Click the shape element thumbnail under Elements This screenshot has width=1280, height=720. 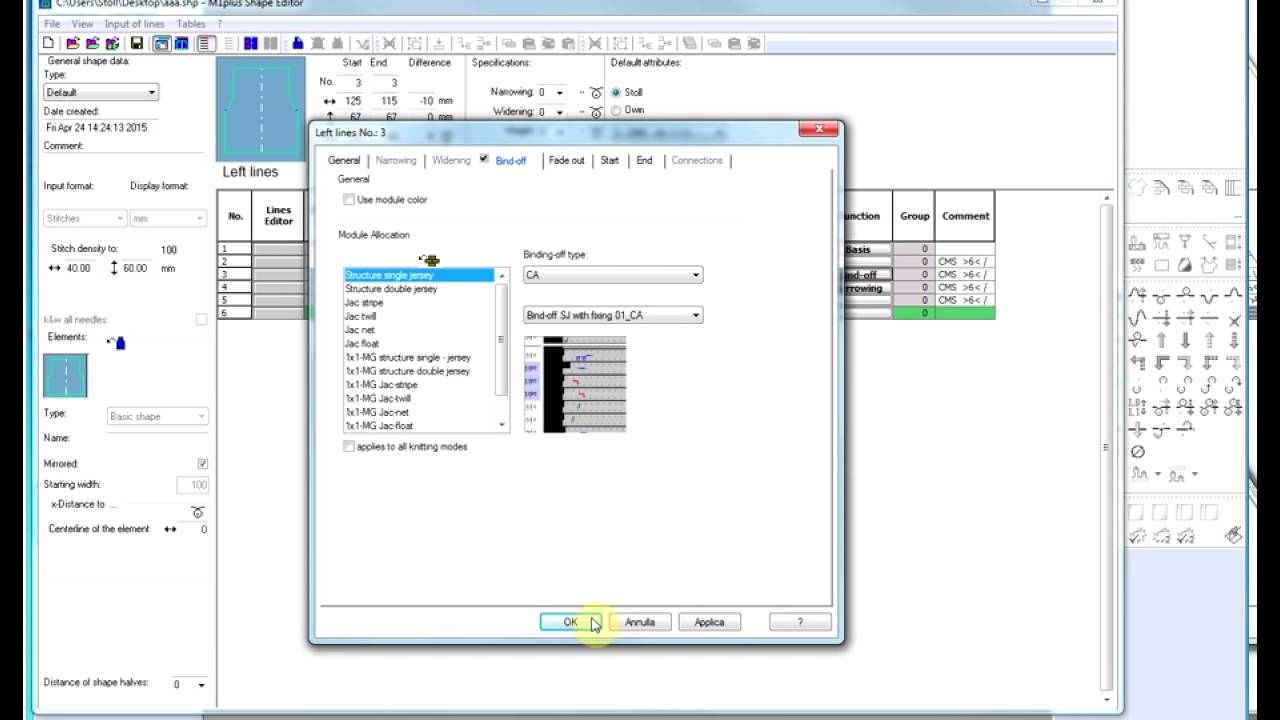click(65, 376)
